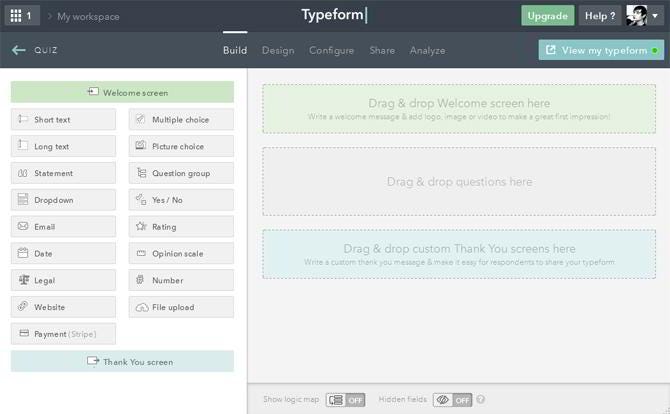Click the Rating star icon
Screen dimensions: 670x414
(x=141, y=226)
